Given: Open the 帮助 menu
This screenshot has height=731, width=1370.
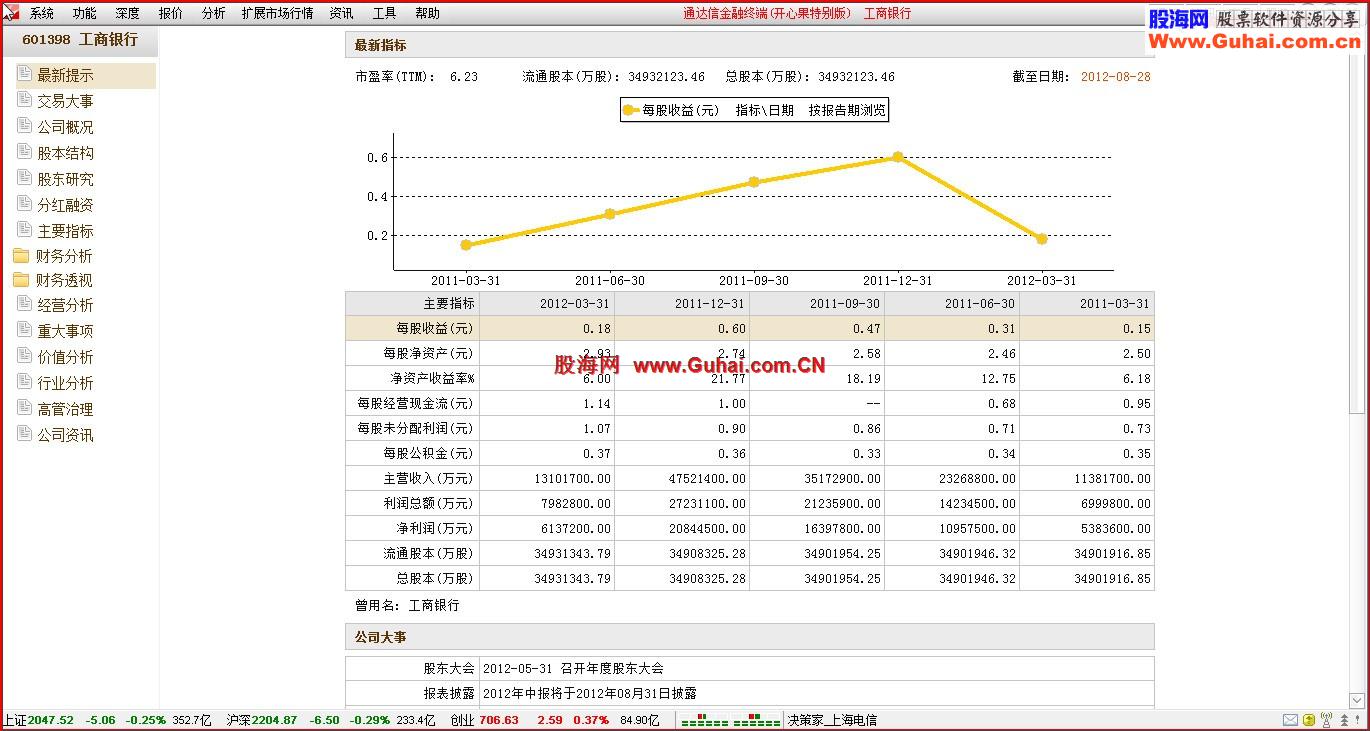Looking at the screenshot, I should click(x=427, y=13).
